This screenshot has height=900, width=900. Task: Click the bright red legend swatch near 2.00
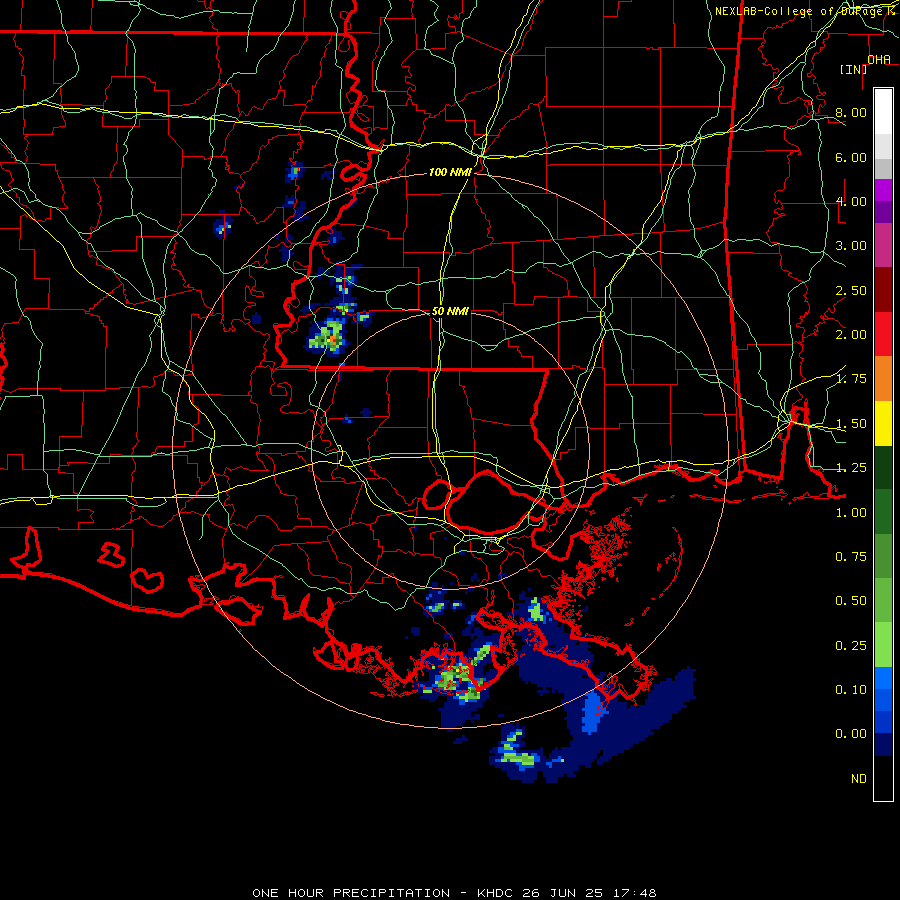pyautogui.click(x=883, y=334)
